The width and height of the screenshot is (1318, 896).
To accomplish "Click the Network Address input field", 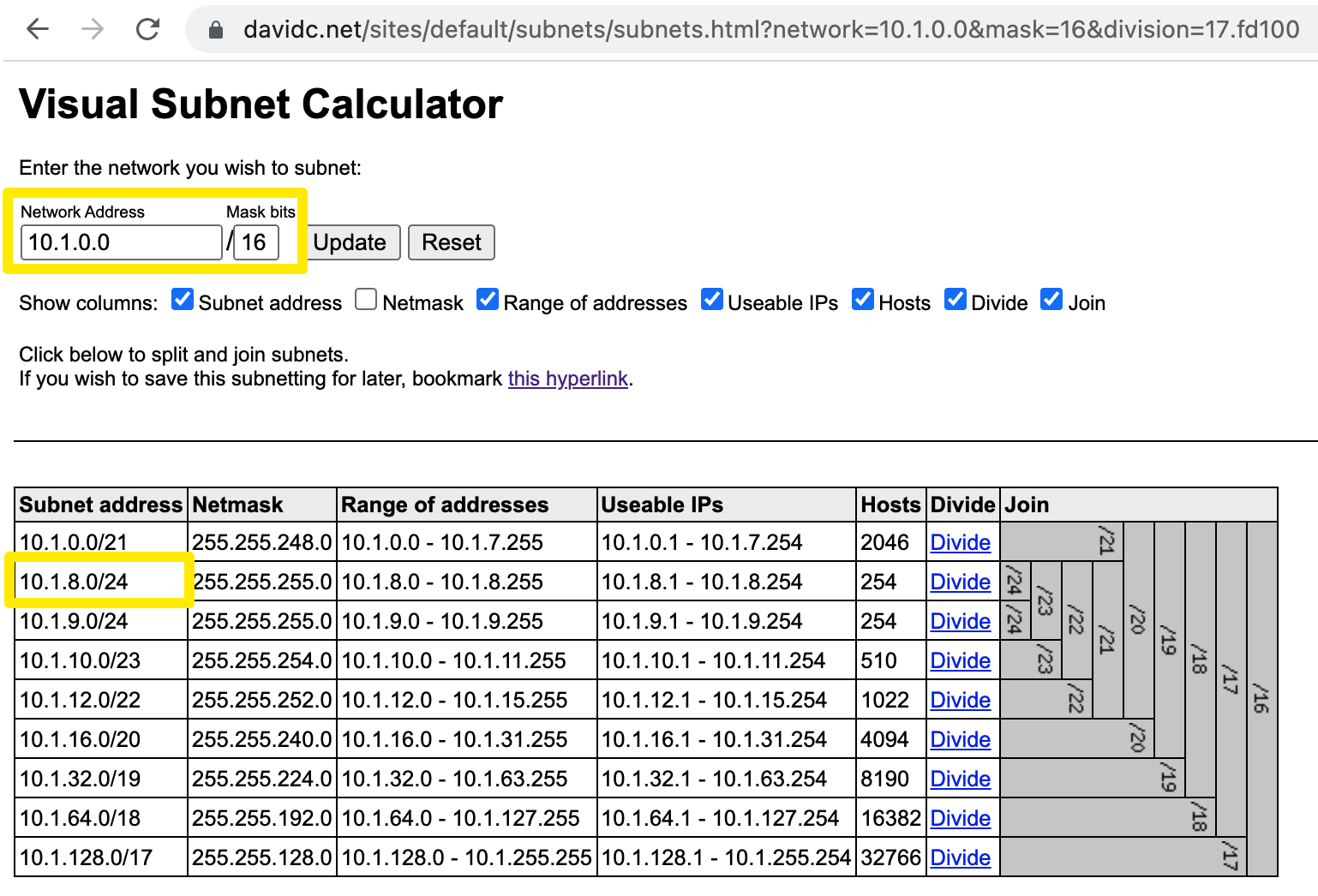I will coord(121,242).
